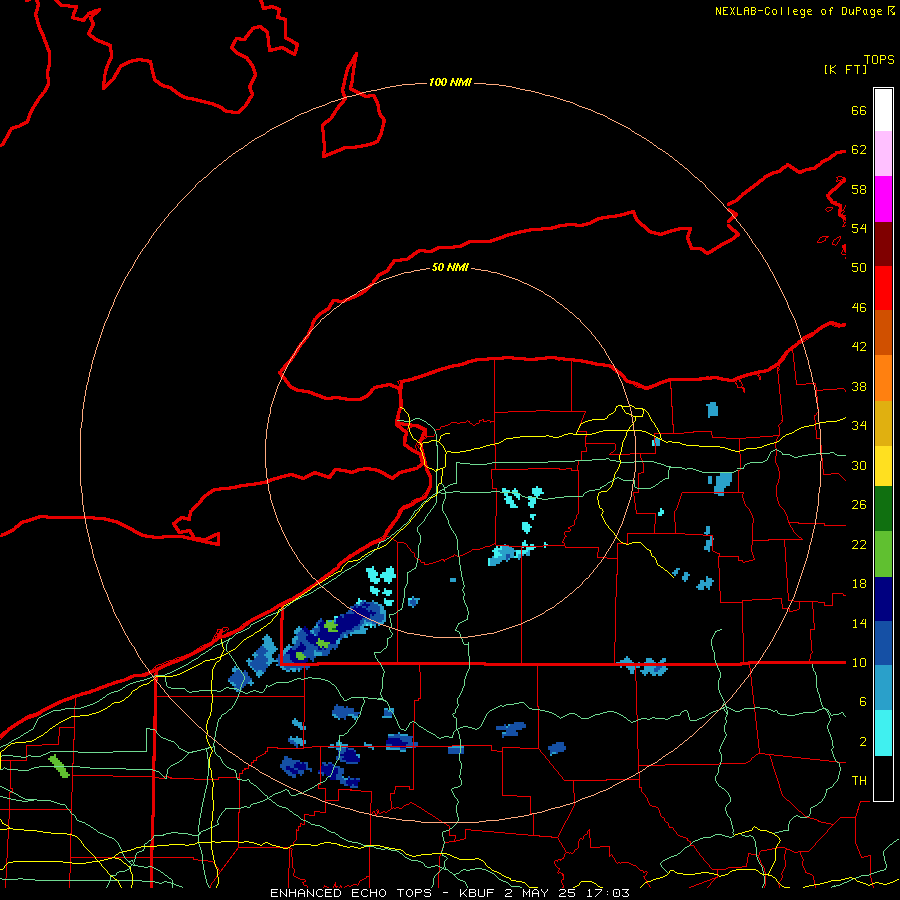Click the '26' scale value
Screen dimensions: 900x900
point(859,505)
